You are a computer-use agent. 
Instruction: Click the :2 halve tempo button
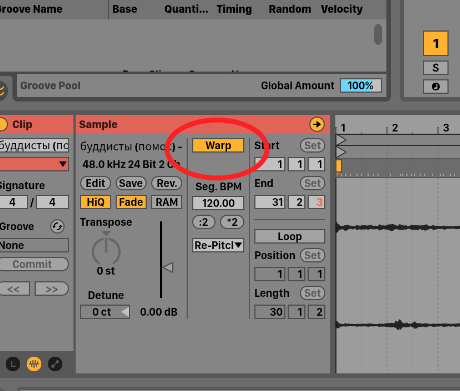click(204, 222)
